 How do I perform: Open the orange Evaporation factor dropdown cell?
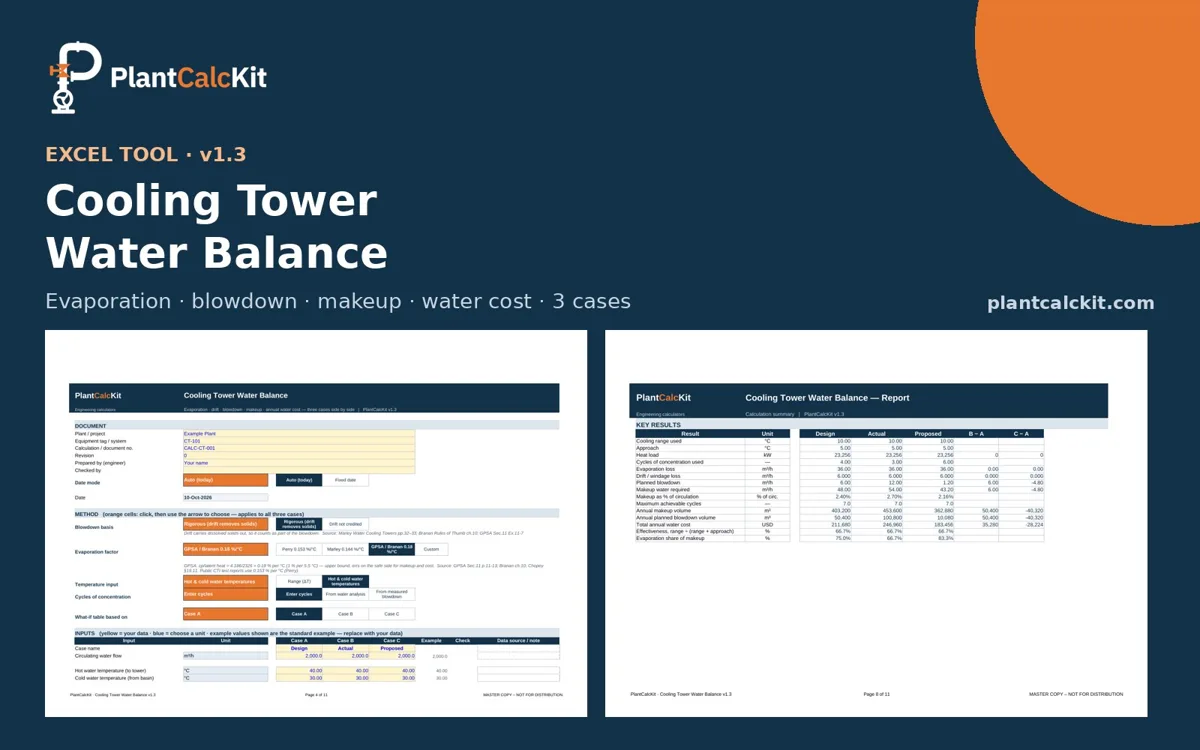pyautogui.click(x=225, y=549)
